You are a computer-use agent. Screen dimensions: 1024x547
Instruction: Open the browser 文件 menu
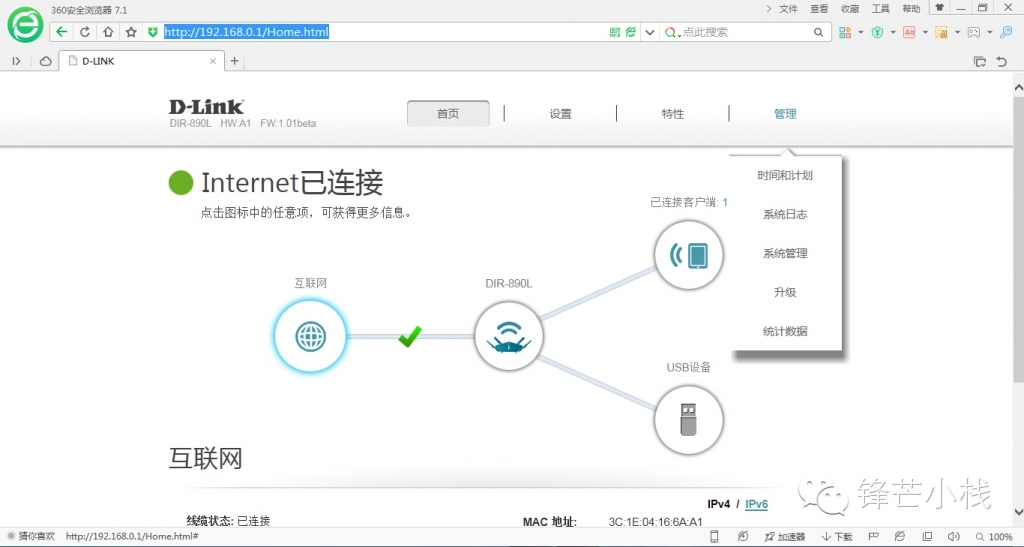(x=788, y=8)
